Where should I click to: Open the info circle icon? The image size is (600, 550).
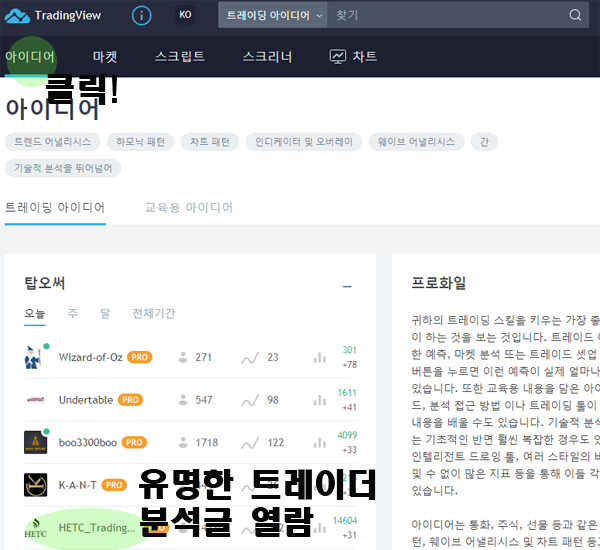click(x=141, y=15)
